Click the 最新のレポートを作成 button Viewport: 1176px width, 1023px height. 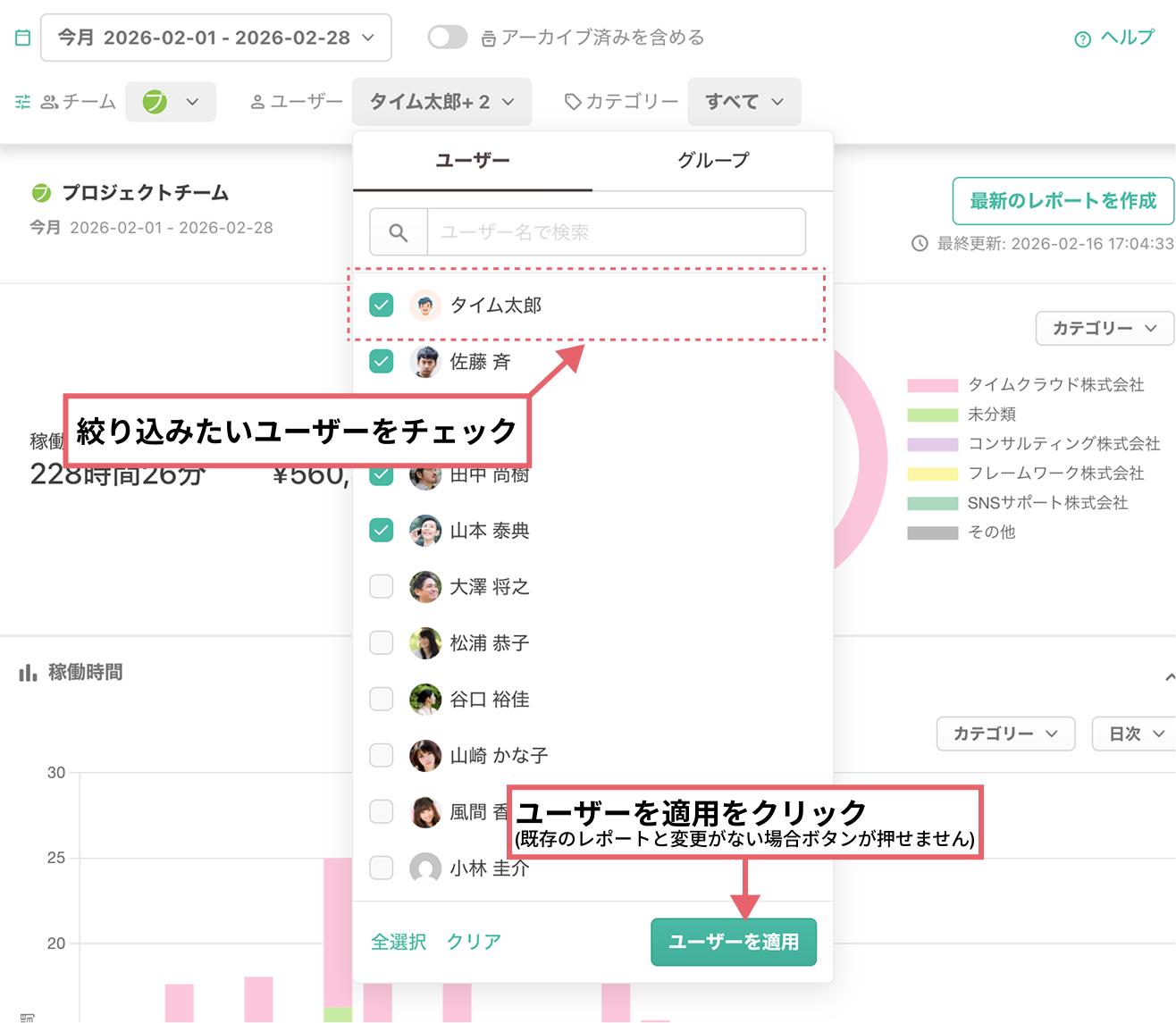[x=1063, y=201]
